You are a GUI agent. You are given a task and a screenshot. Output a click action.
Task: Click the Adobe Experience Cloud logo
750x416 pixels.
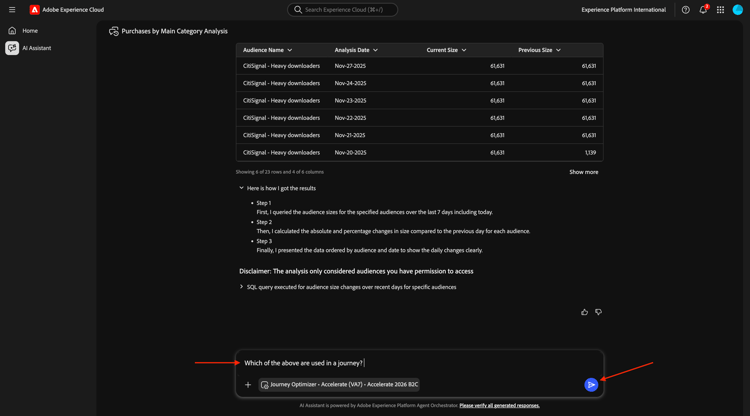tap(34, 10)
